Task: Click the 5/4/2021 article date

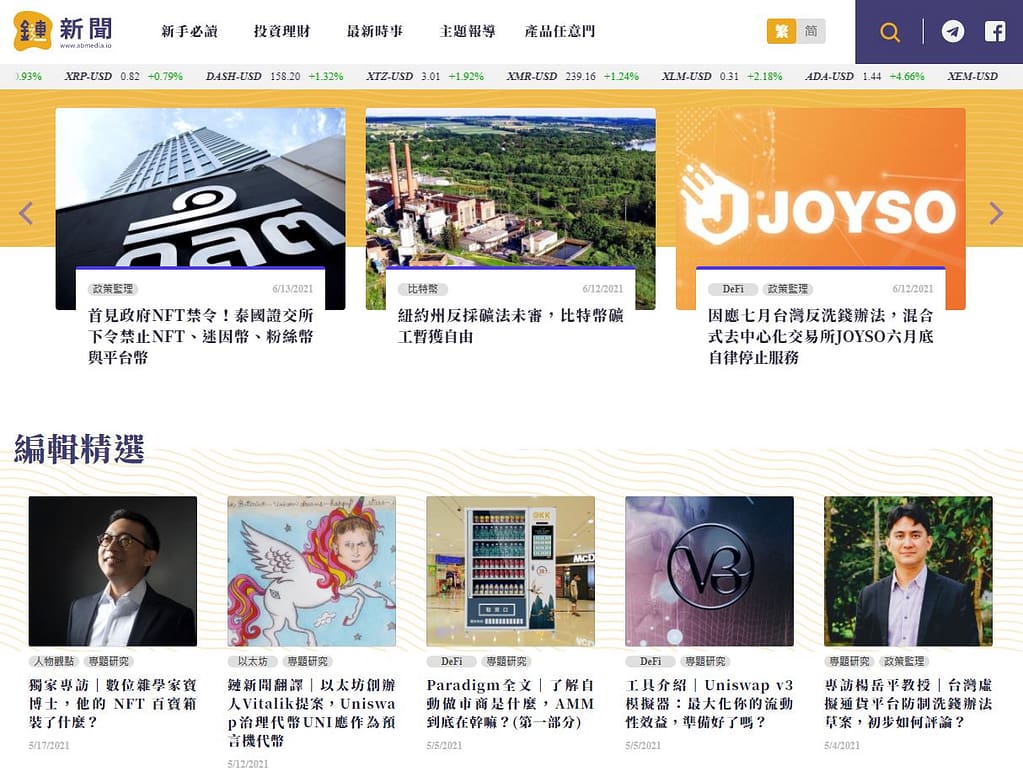Action: click(x=842, y=746)
